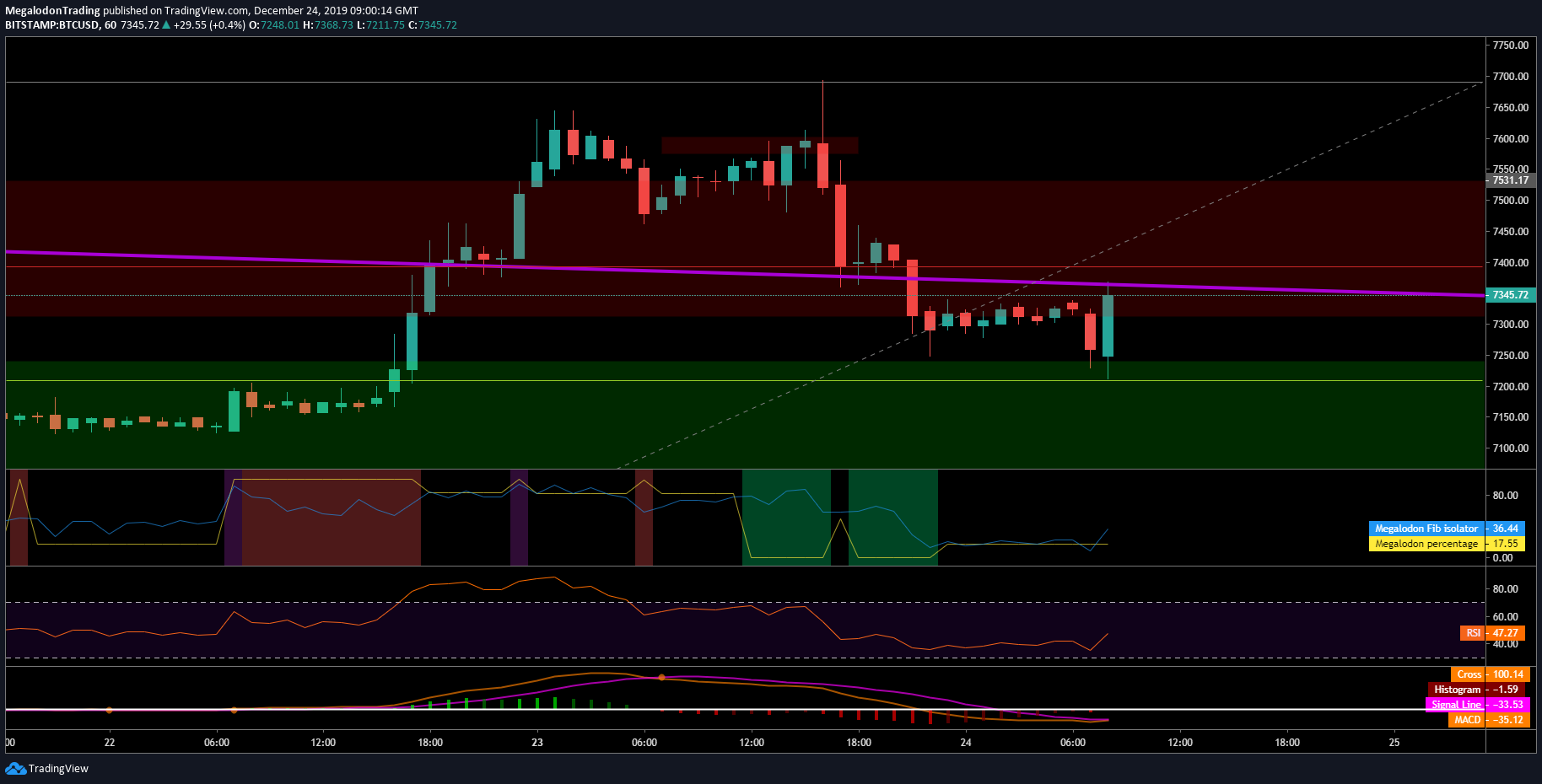
Task: Click the 7700.00 price axis label
Action: click(1510, 77)
